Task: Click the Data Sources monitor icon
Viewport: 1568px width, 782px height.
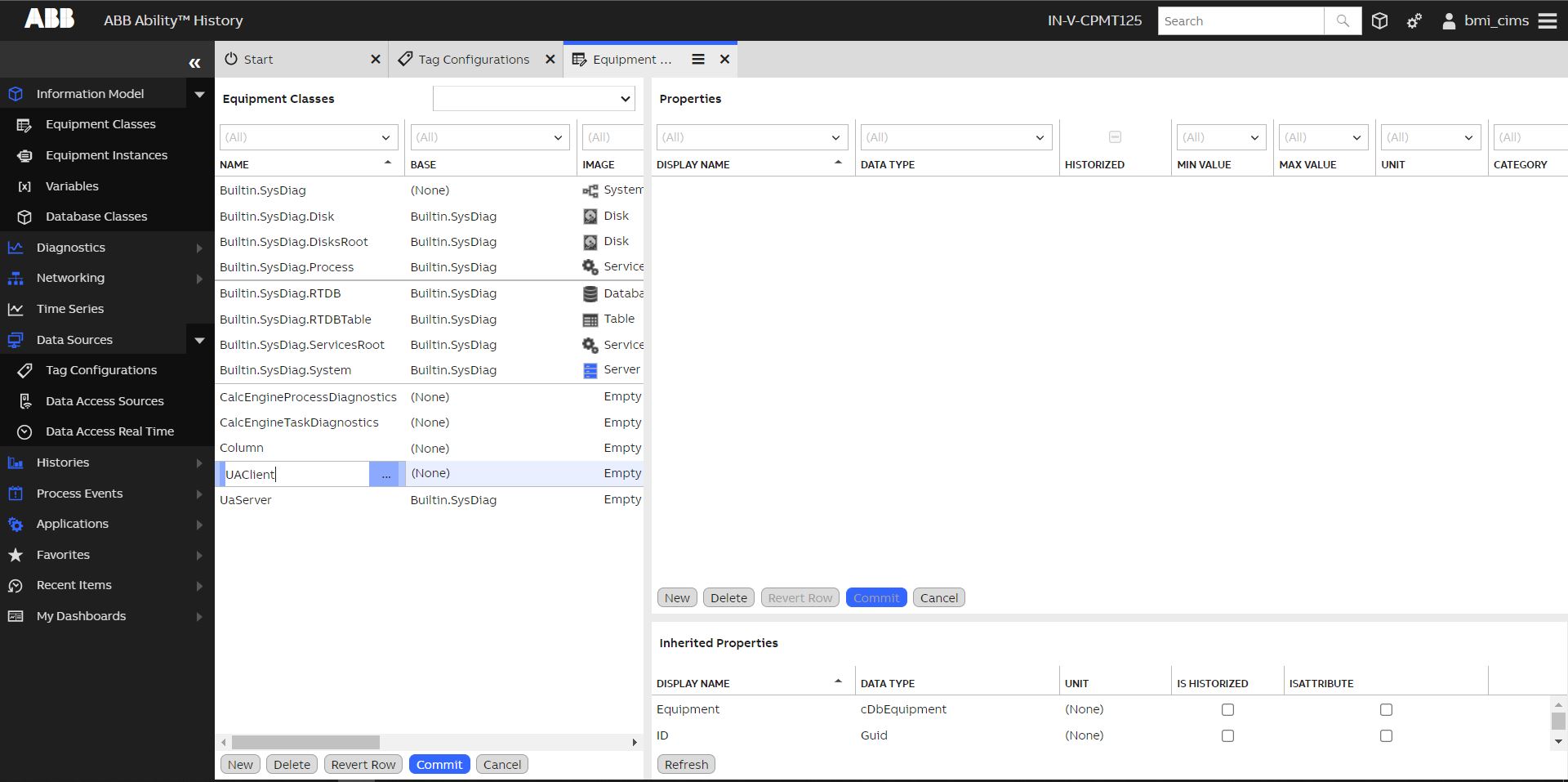Action: click(x=16, y=340)
